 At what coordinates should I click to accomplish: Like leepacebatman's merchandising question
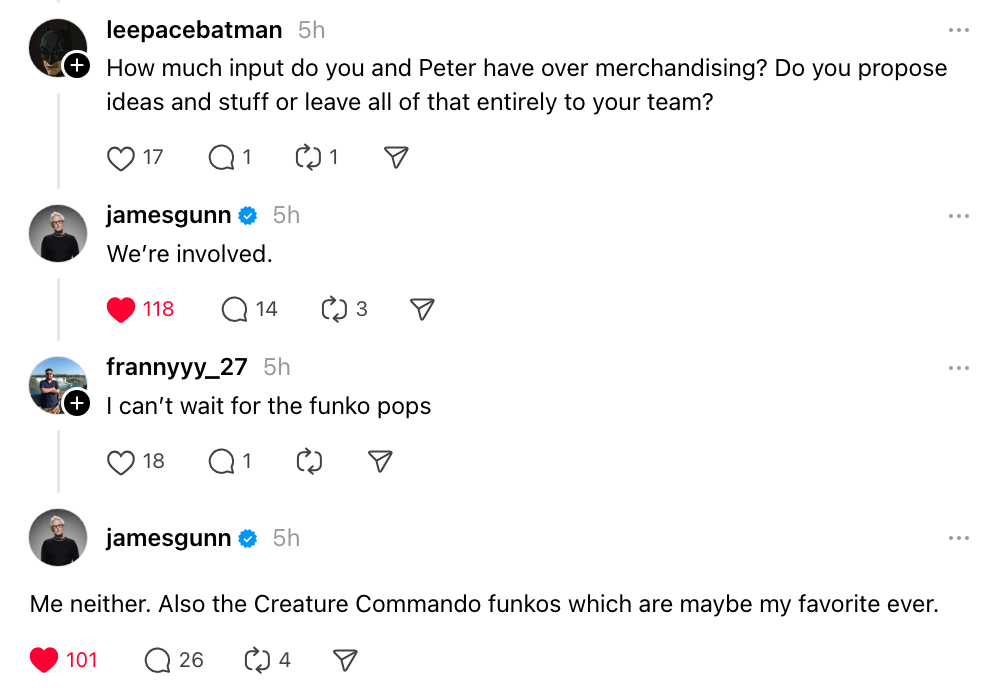[121, 158]
